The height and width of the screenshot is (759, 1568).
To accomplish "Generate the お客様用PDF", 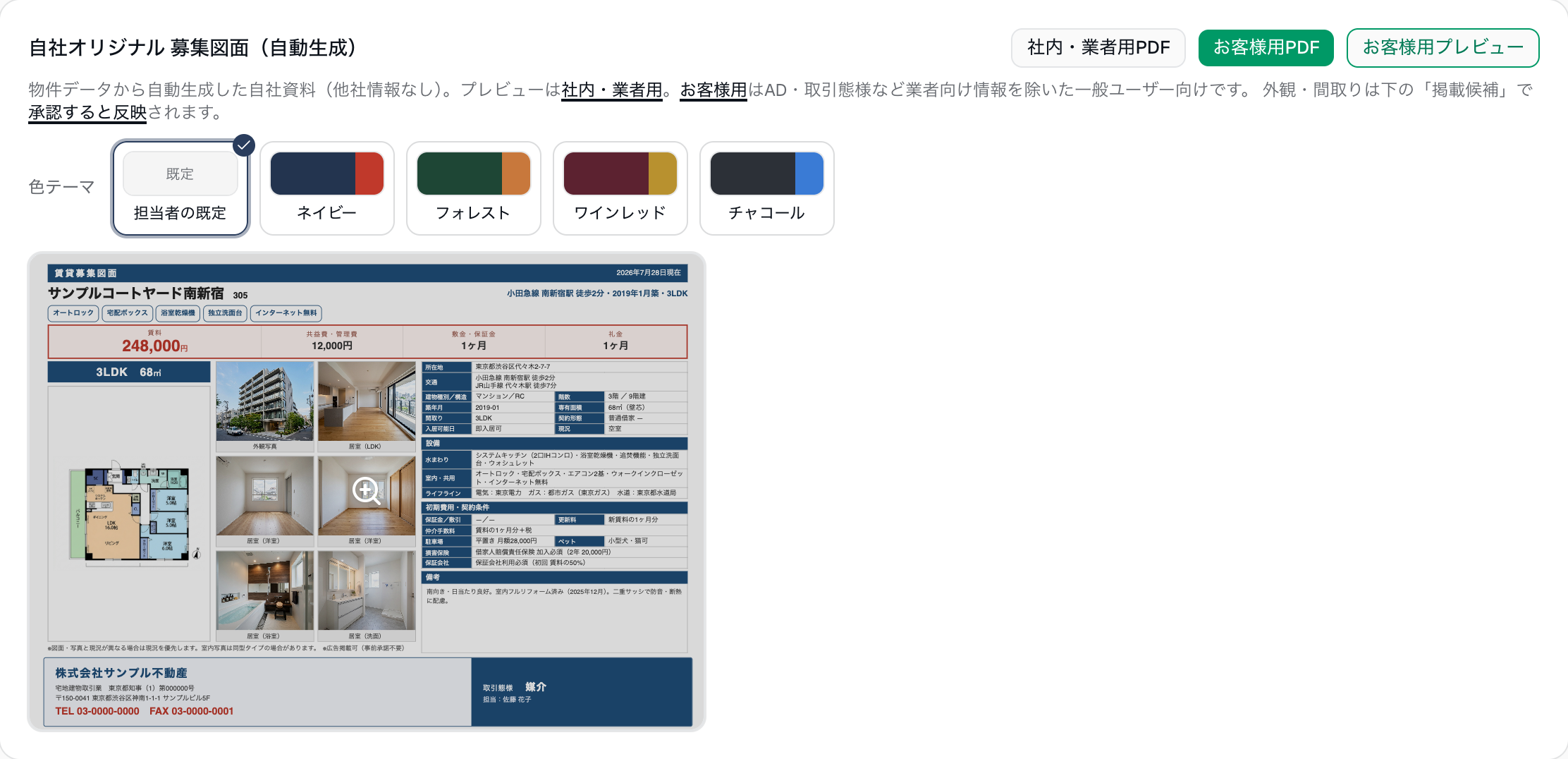I will pos(1266,48).
